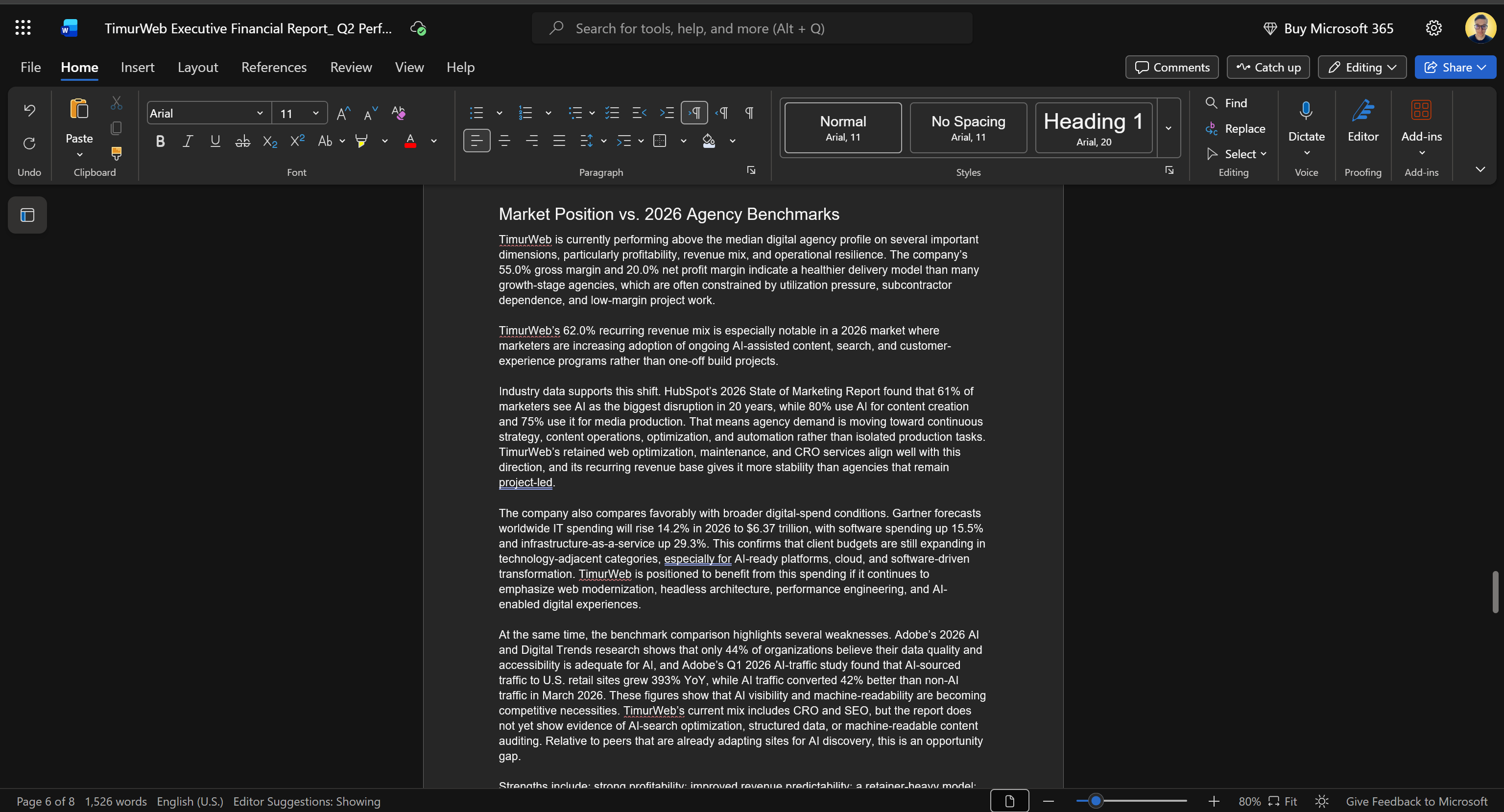This screenshot has height=812, width=1504.
Task: Insert a checklist
Action: pyautogui.click(x=612, y=113)
